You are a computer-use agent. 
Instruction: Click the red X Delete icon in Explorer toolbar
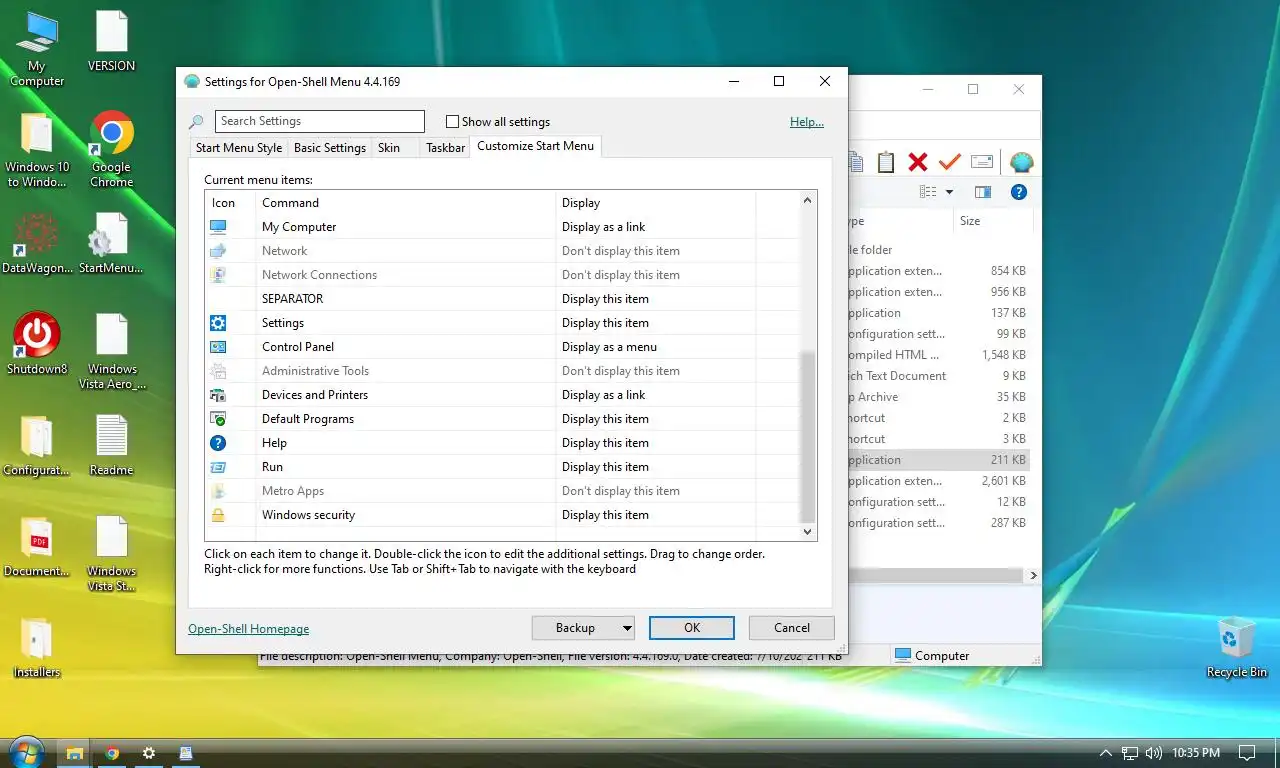pyautogui.click(x=918, y=162)
